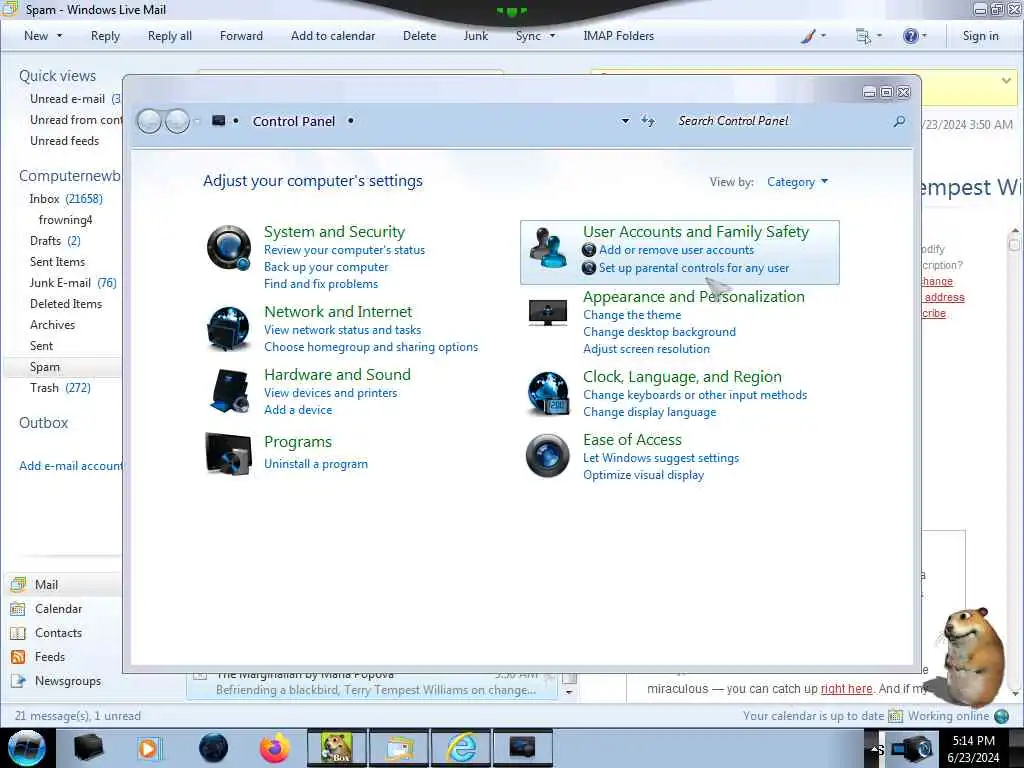Click Change desktop background link
Screen dimensions: 1024x768
tap(660, 332)
